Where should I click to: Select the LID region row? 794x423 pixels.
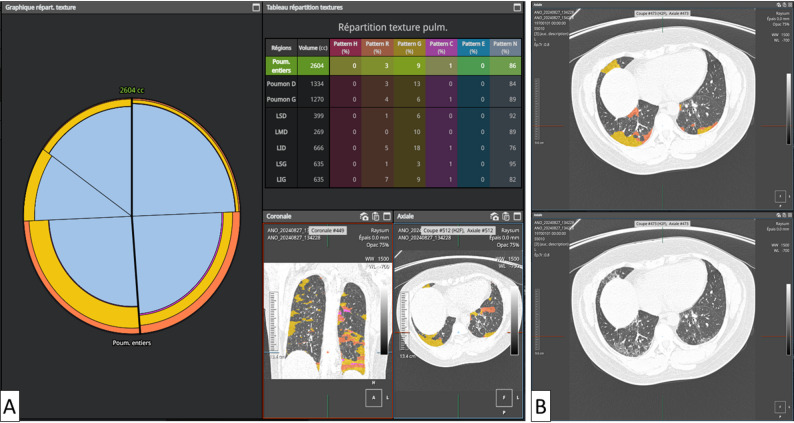coord(393,147)
